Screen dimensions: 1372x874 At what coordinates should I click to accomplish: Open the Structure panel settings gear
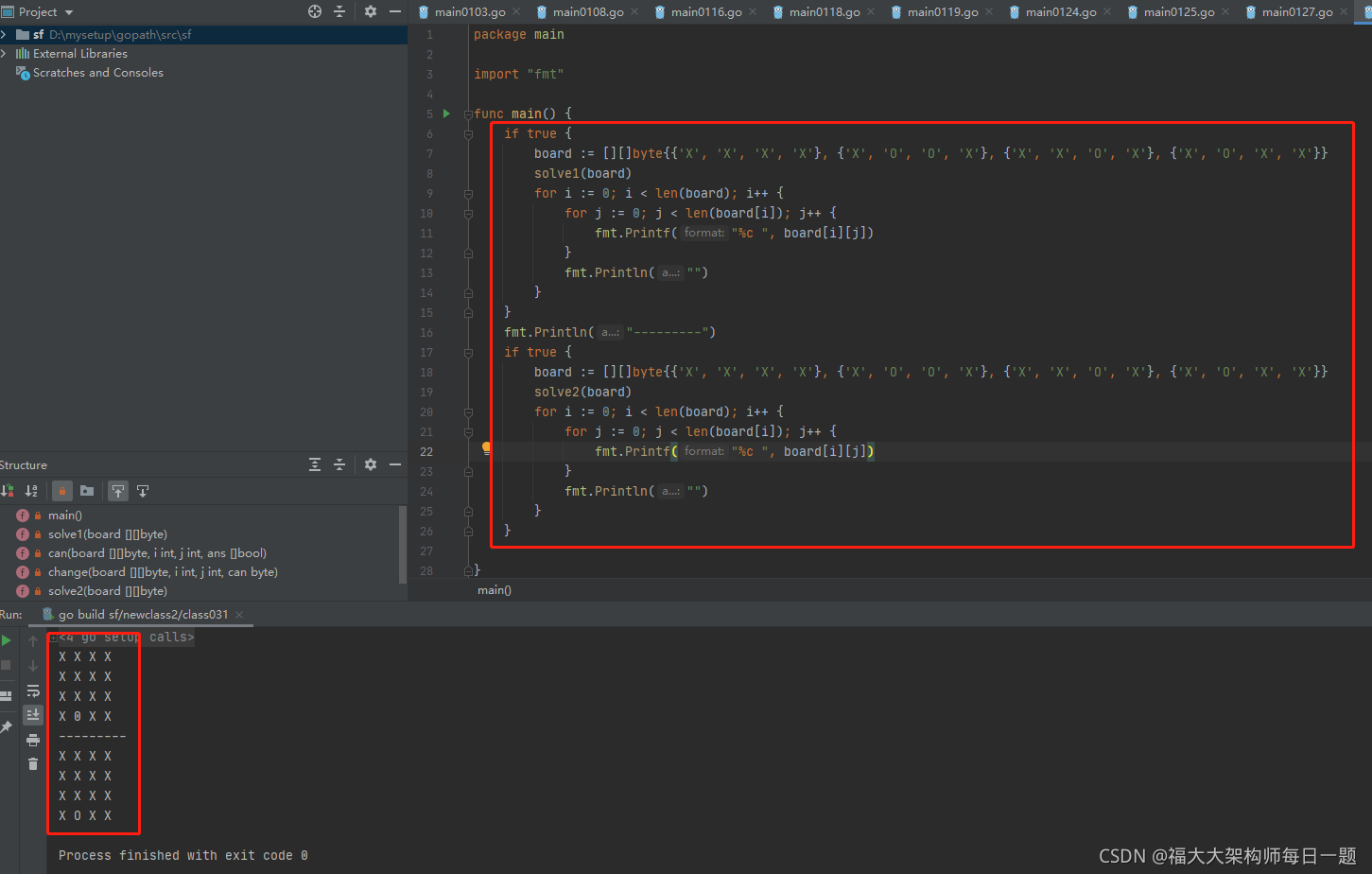[371, 464]
